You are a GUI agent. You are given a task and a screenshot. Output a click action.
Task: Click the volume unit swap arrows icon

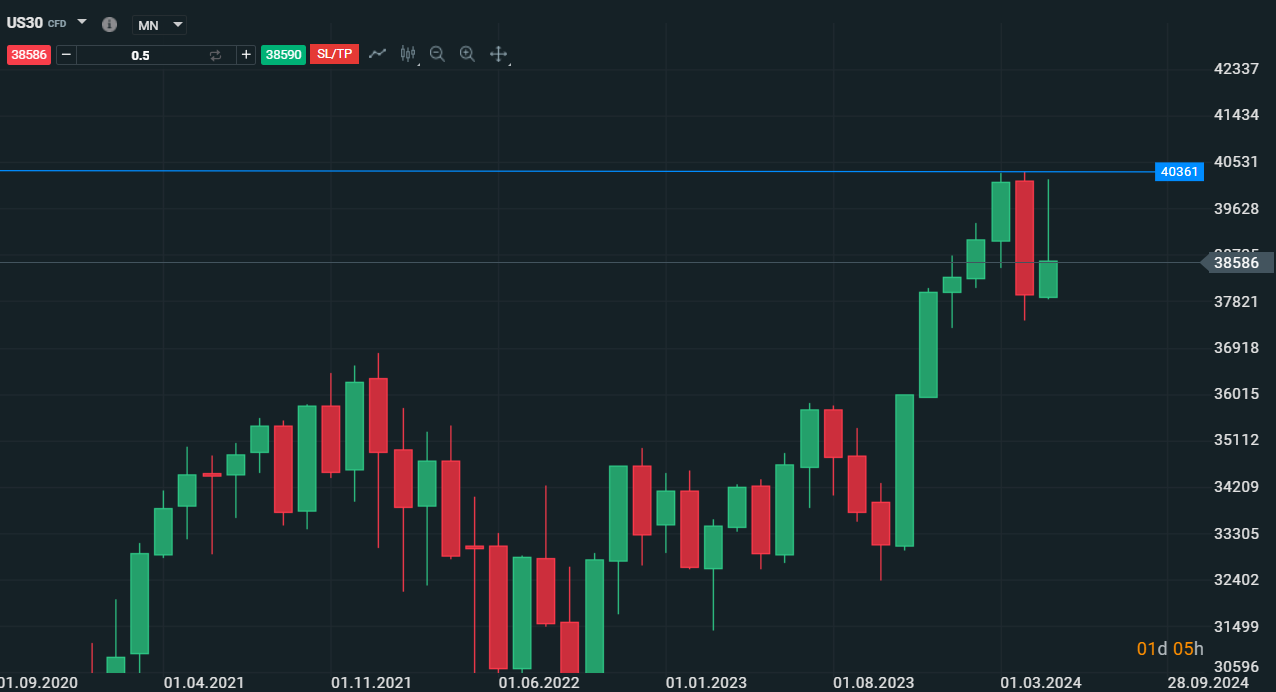215,55
